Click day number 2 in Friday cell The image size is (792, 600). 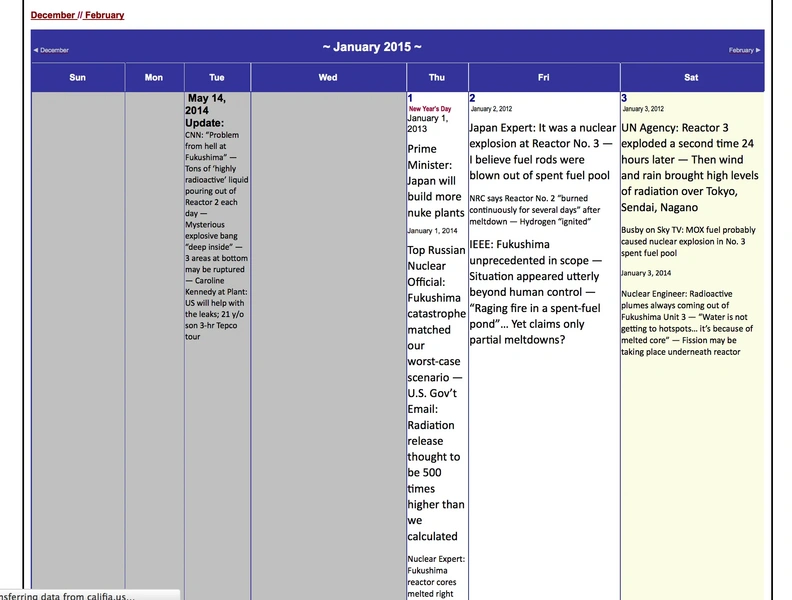(472, 98)
